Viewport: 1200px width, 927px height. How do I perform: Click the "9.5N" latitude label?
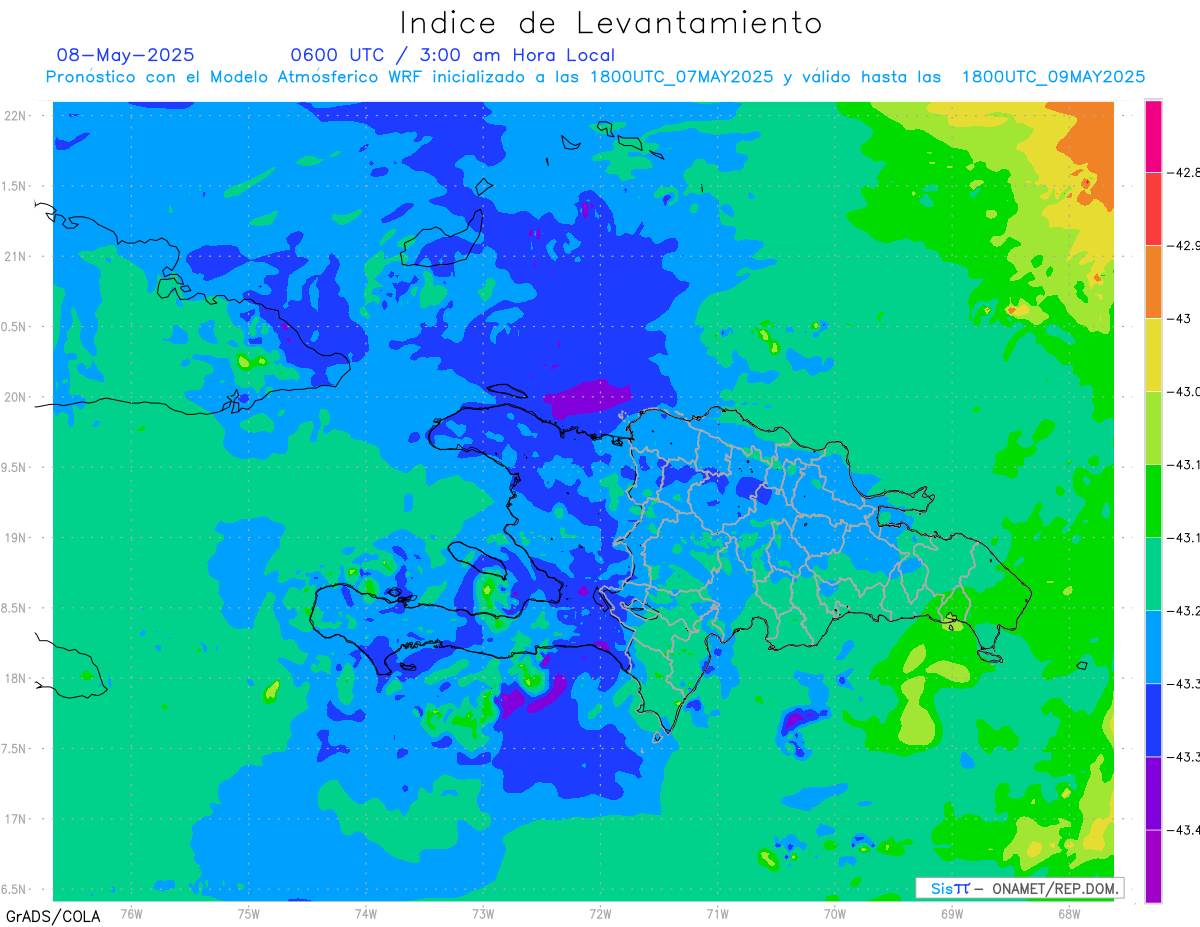coord(14,467)
